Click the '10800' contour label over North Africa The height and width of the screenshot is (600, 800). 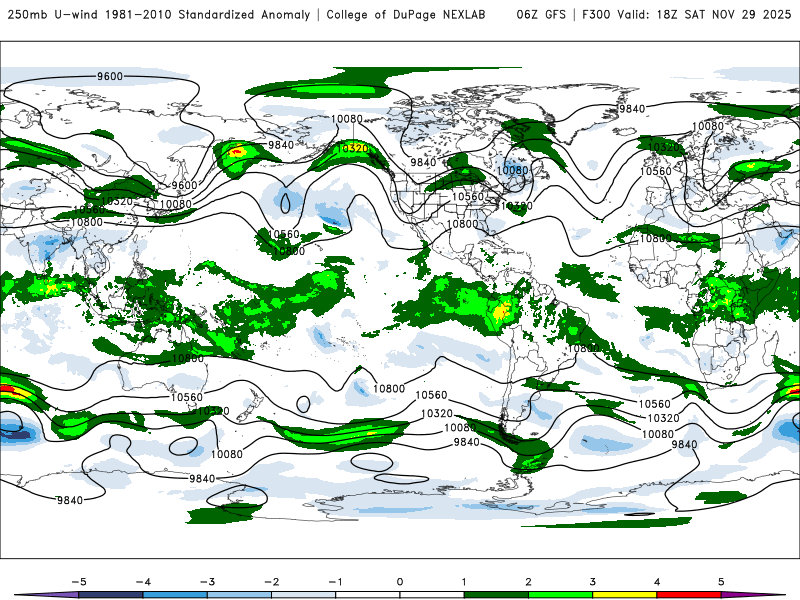[x=655, y=238]
